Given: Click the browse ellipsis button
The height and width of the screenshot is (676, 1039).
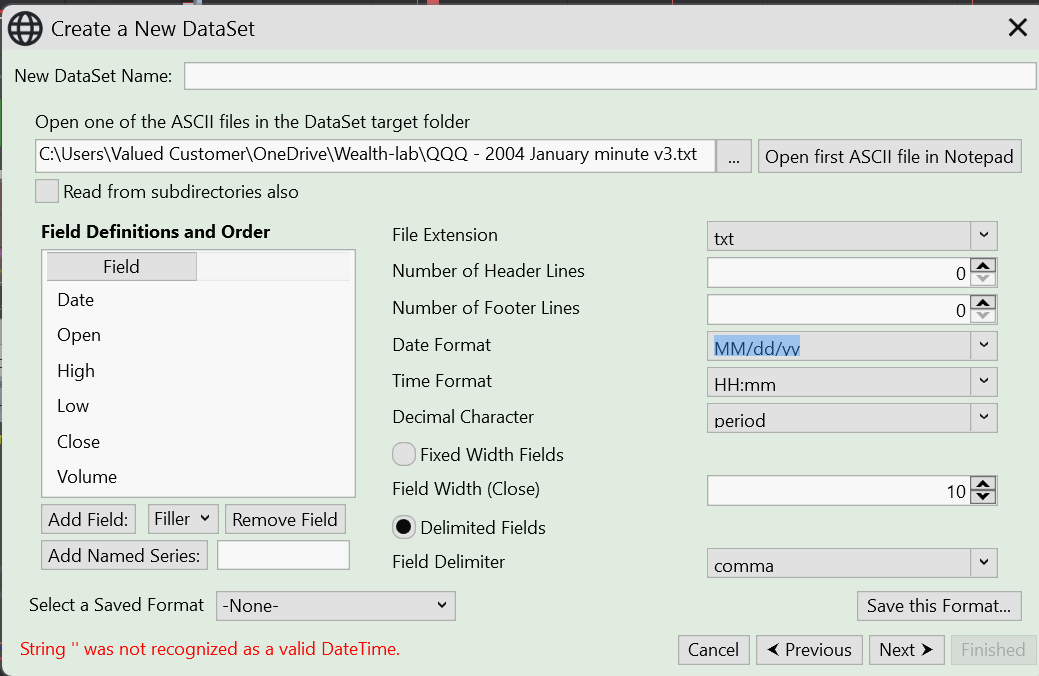Looking at the screenshot, I should pos(733,157).
